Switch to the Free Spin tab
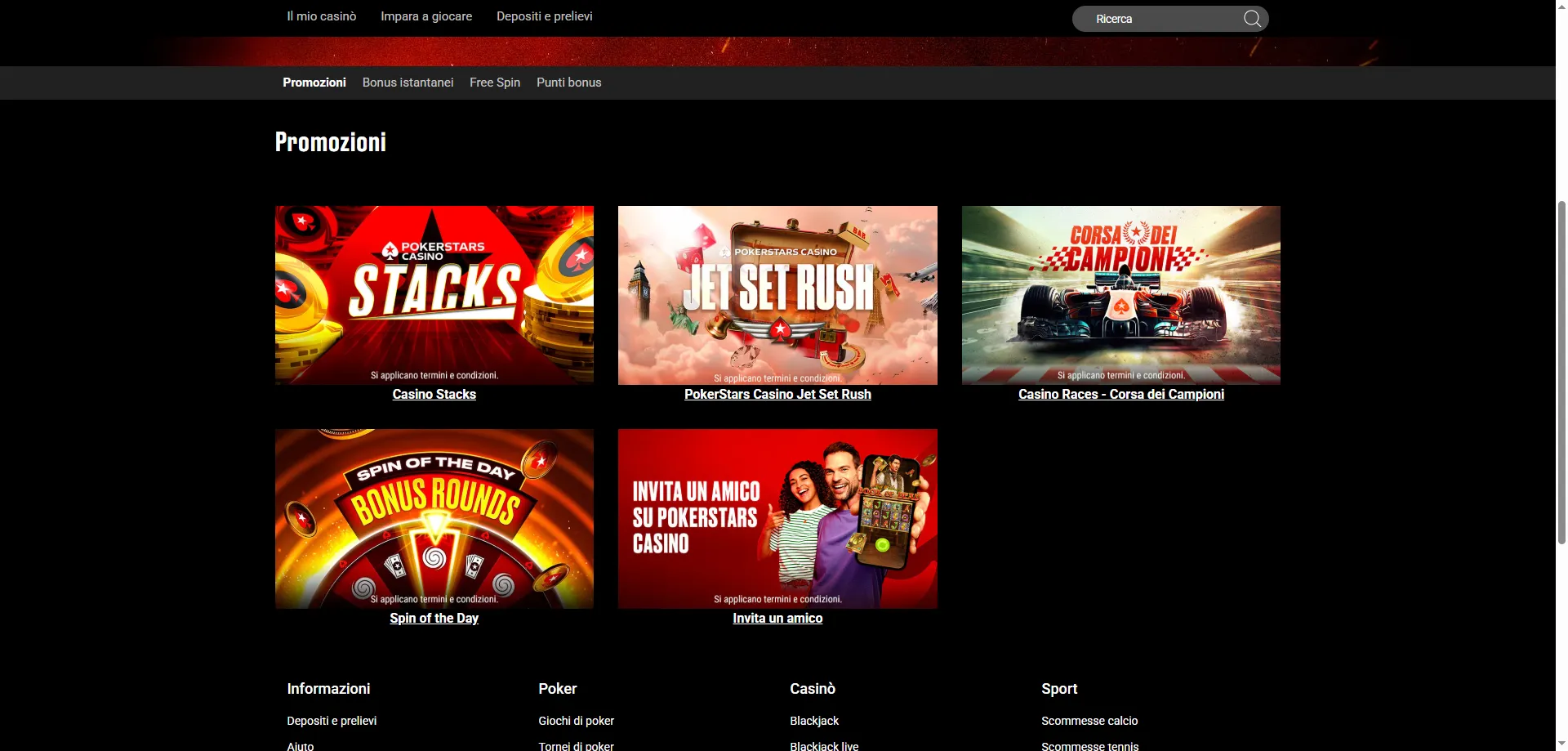Viewport: 1568px width, 751px height. [x=494, y=83]
